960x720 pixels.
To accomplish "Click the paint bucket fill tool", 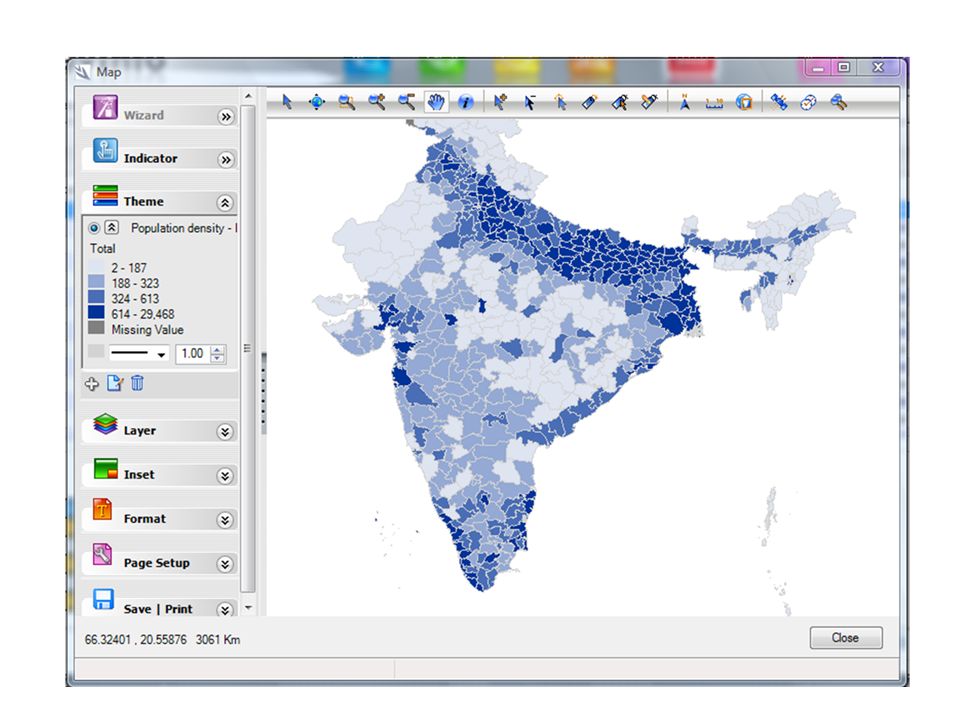I will click(x=620, y=102).
